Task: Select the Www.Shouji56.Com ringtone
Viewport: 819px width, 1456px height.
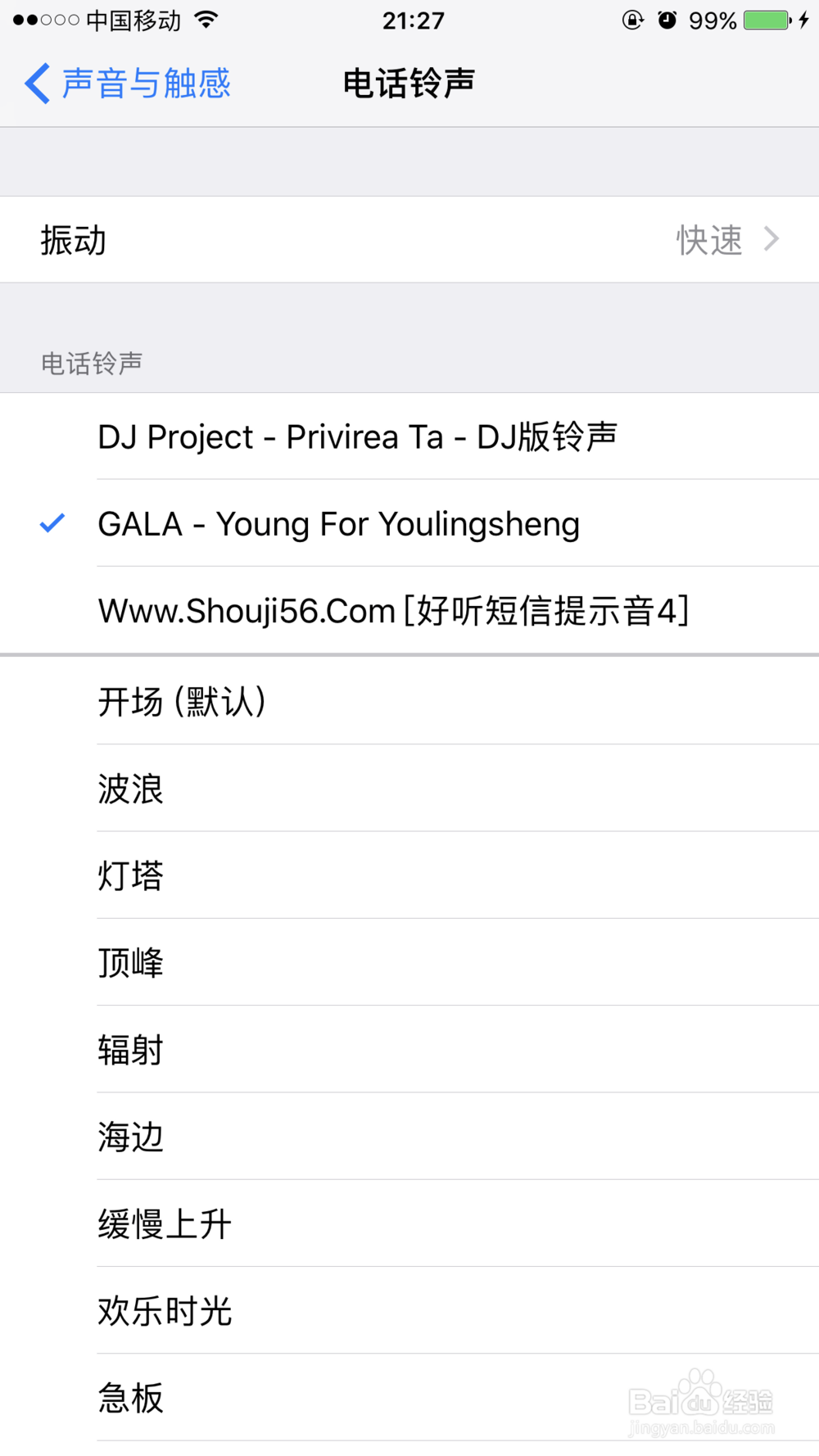Action: 393,611
